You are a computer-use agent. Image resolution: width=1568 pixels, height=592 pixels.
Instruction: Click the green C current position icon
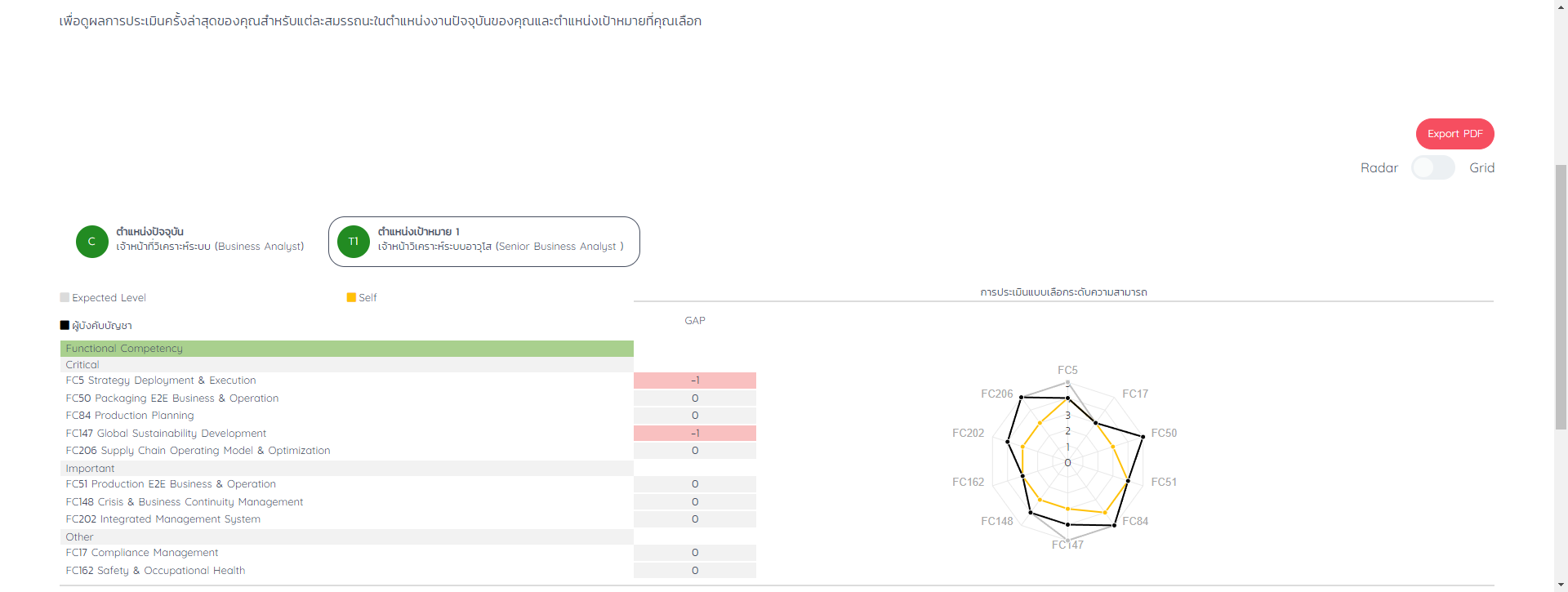point(92,242)
